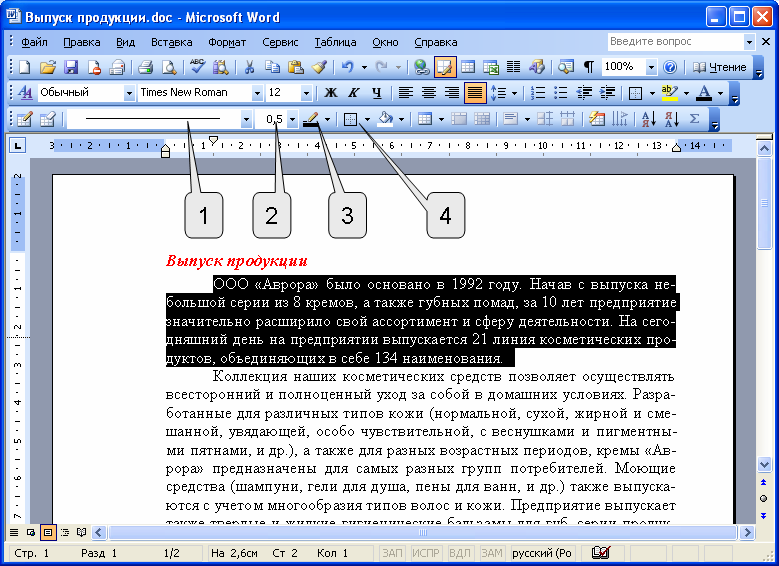779x566 pixels.
Task: Align text to the left
Action: coord(406,92)
